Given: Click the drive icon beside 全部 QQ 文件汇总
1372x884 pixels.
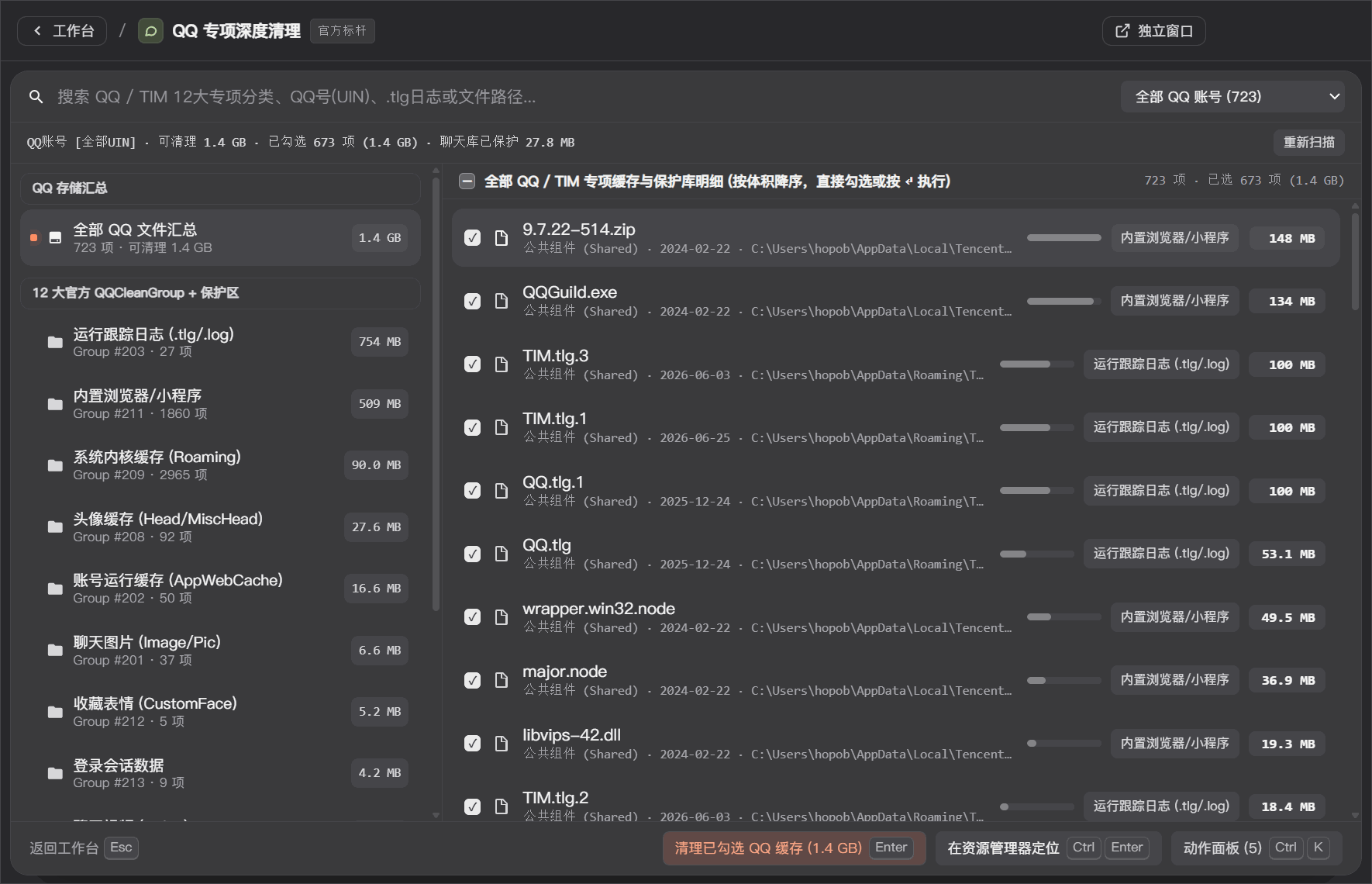Looking at the screenshot, I should point(55,238).
